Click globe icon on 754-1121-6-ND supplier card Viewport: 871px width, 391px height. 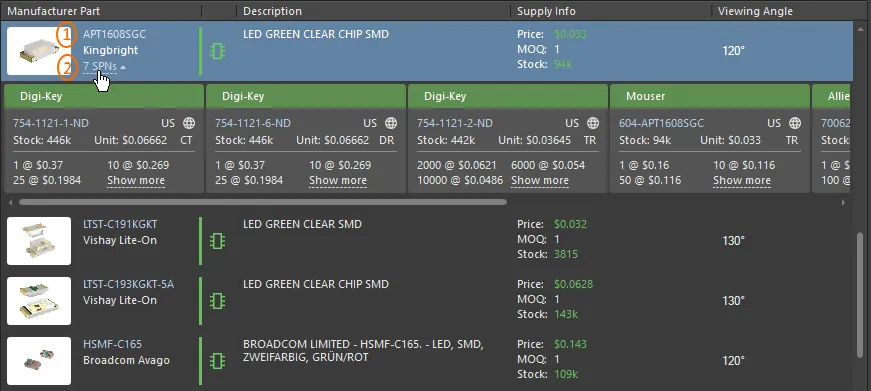pyautogui.click(x=391, y=123)
